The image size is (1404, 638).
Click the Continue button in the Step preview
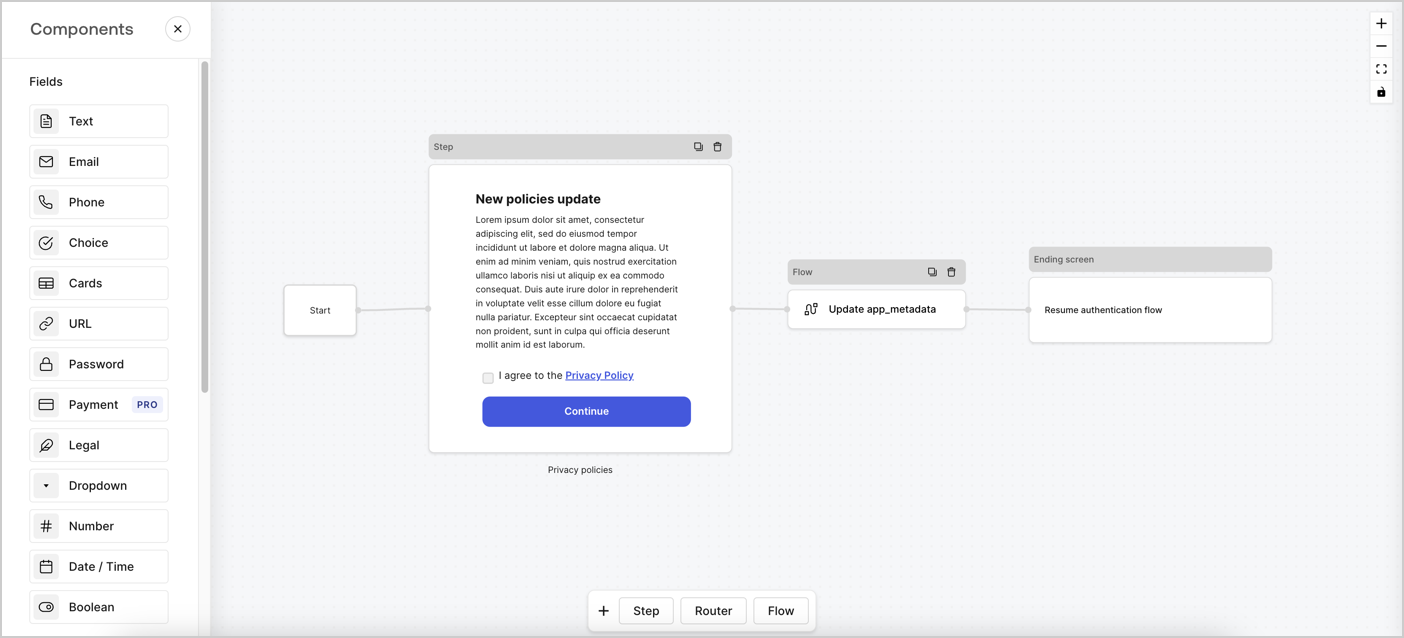tap(586, 411)
